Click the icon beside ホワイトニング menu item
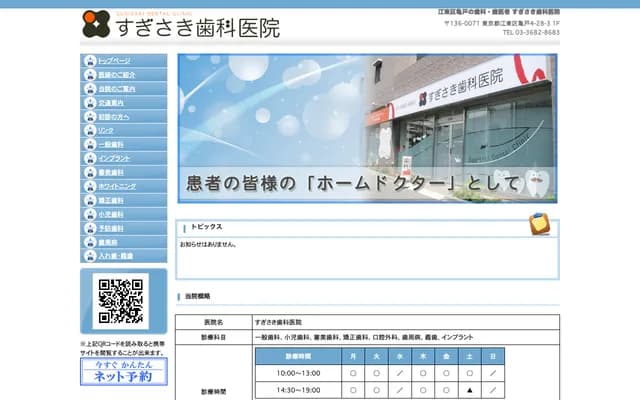The height and width of the screenshot is (400, 640). point(91,187)
